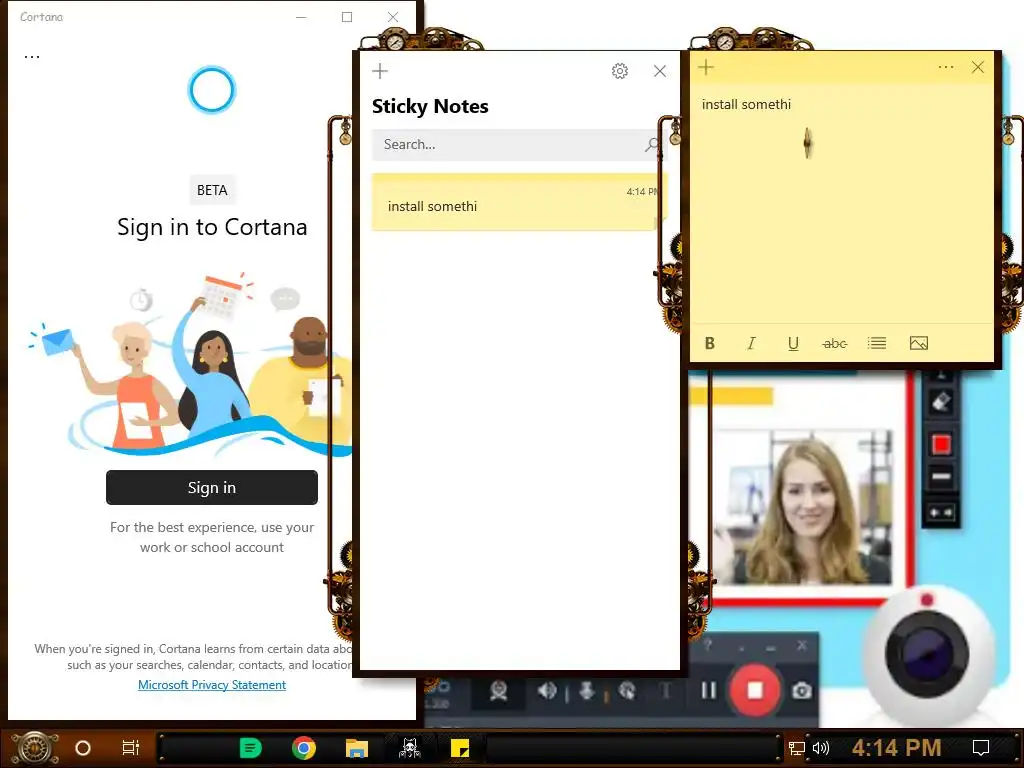
Task: Close the recorder toolbar window
Action: tap(802, 645)
